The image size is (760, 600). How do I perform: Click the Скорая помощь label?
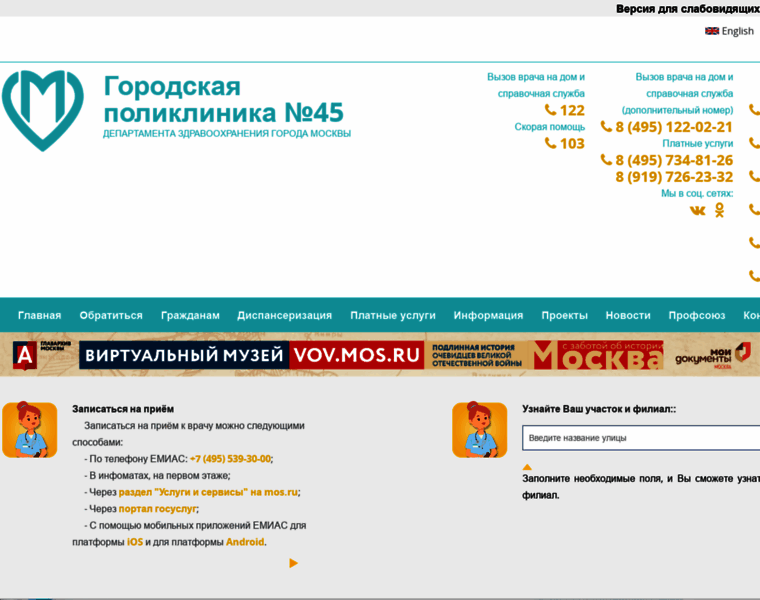(x=550, y=126)
